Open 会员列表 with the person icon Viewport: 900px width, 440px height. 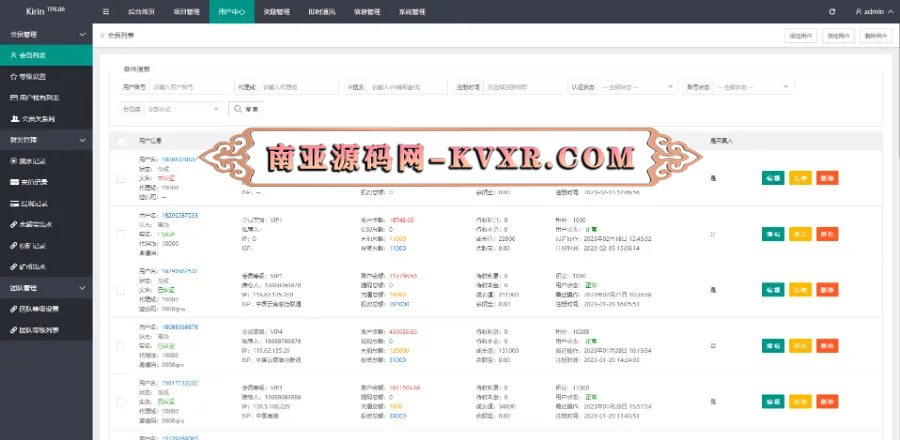[46, 56]
